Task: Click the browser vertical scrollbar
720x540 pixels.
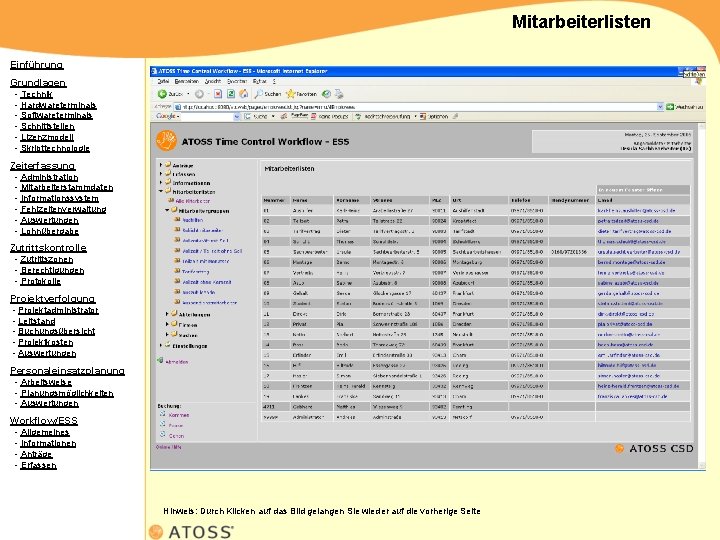Action: click(702, 295)
